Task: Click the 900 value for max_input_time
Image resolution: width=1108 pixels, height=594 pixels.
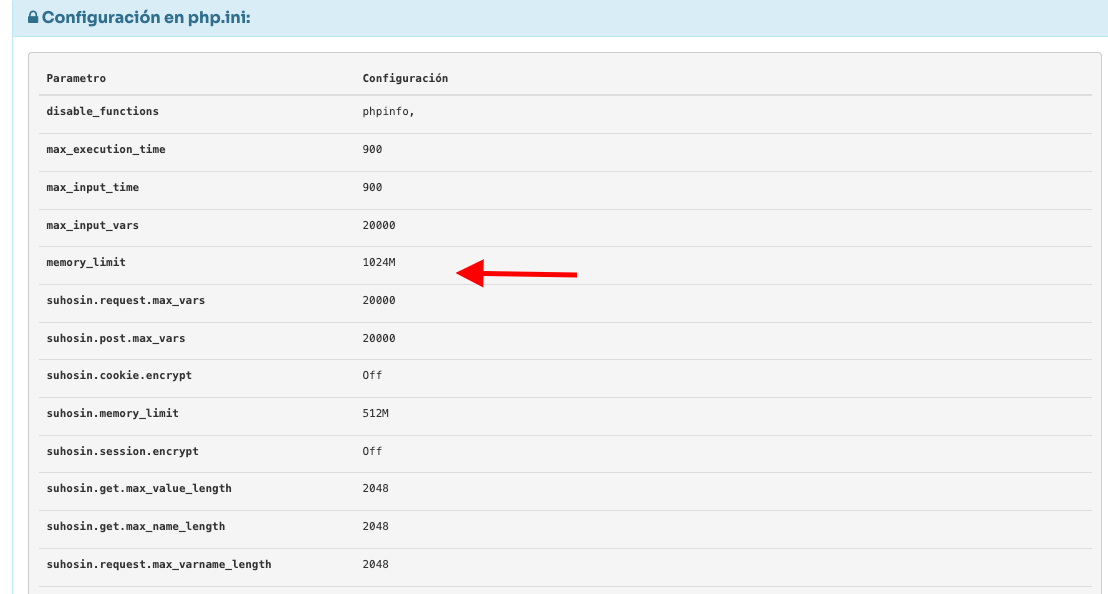Action: click(372, 187)
